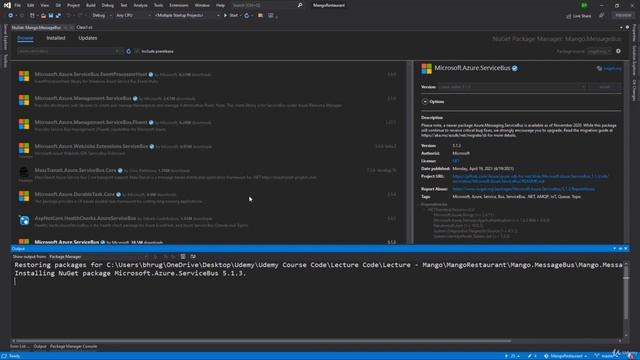Click the Live Share button
This screenshot has width=640, height=360.
[x=579, y=16]
